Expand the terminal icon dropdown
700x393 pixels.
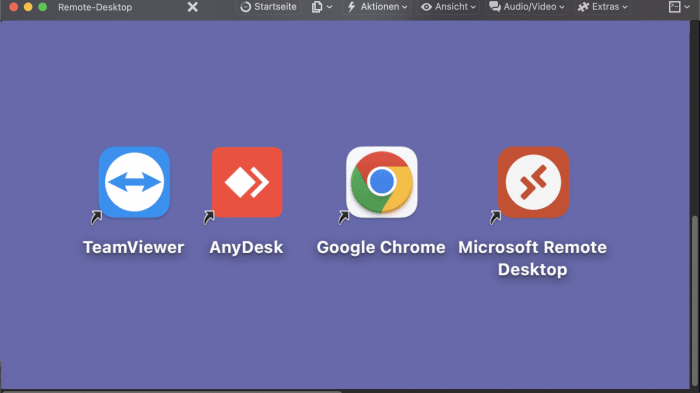pyautogui.click(x=679, y=7)
